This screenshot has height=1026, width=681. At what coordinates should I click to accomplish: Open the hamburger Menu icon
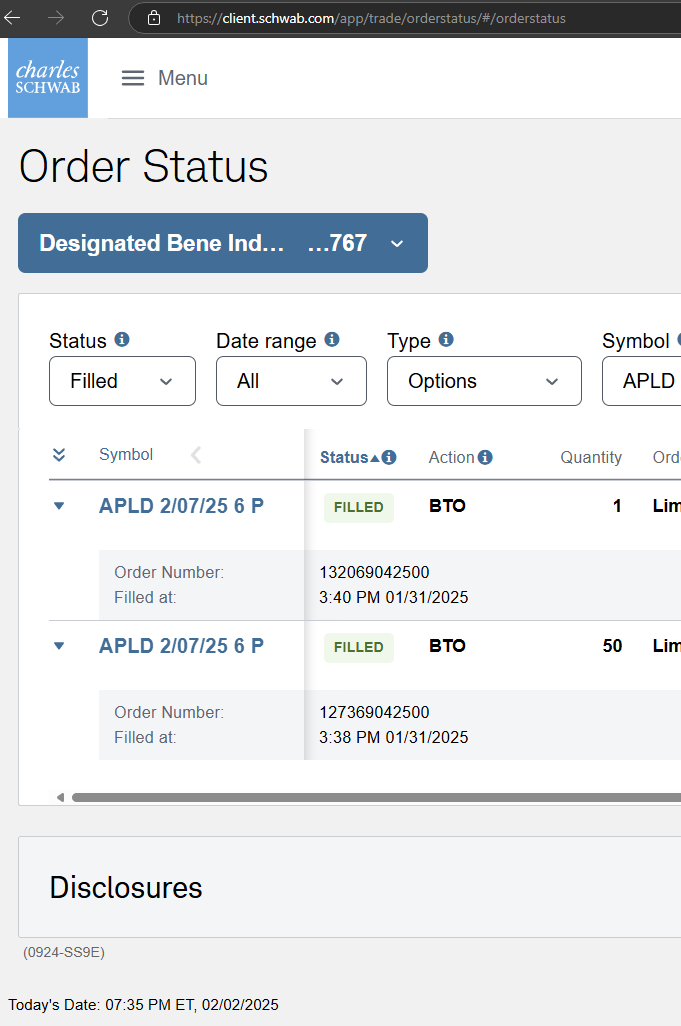133,78
